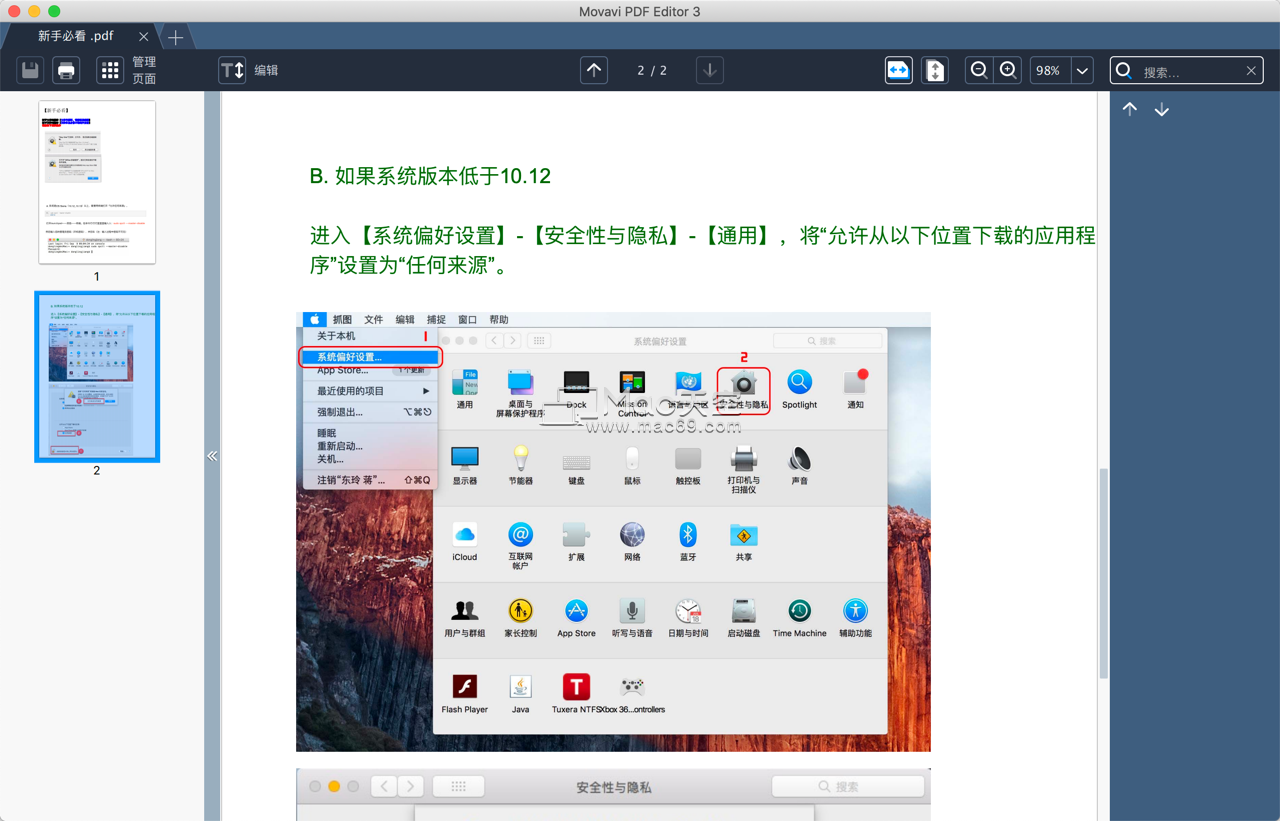Jump to the previous search result arrow
This screenshot has height=821, width=1280.
1130,109
